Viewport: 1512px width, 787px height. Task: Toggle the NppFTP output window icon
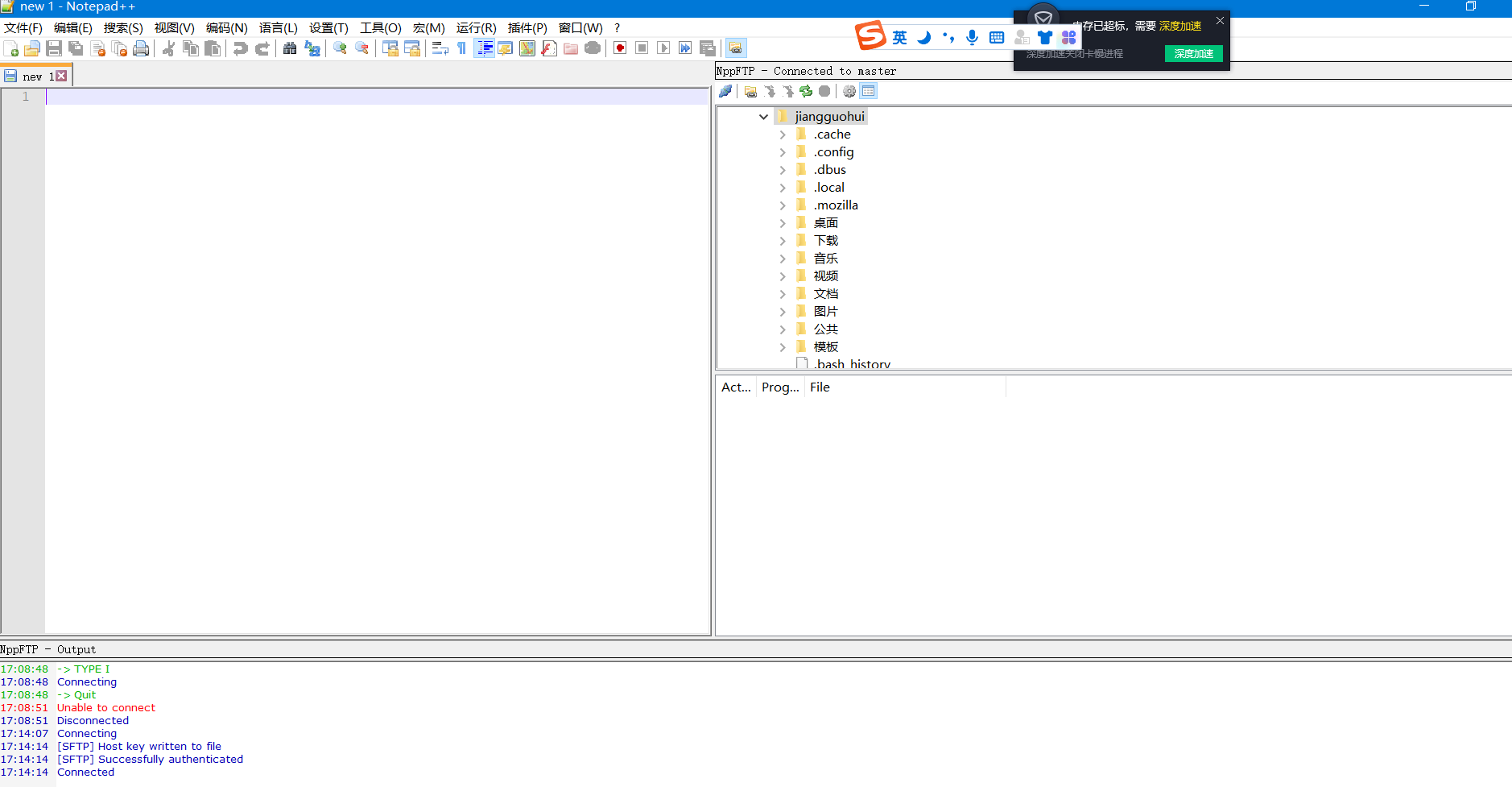coord(868,91)
